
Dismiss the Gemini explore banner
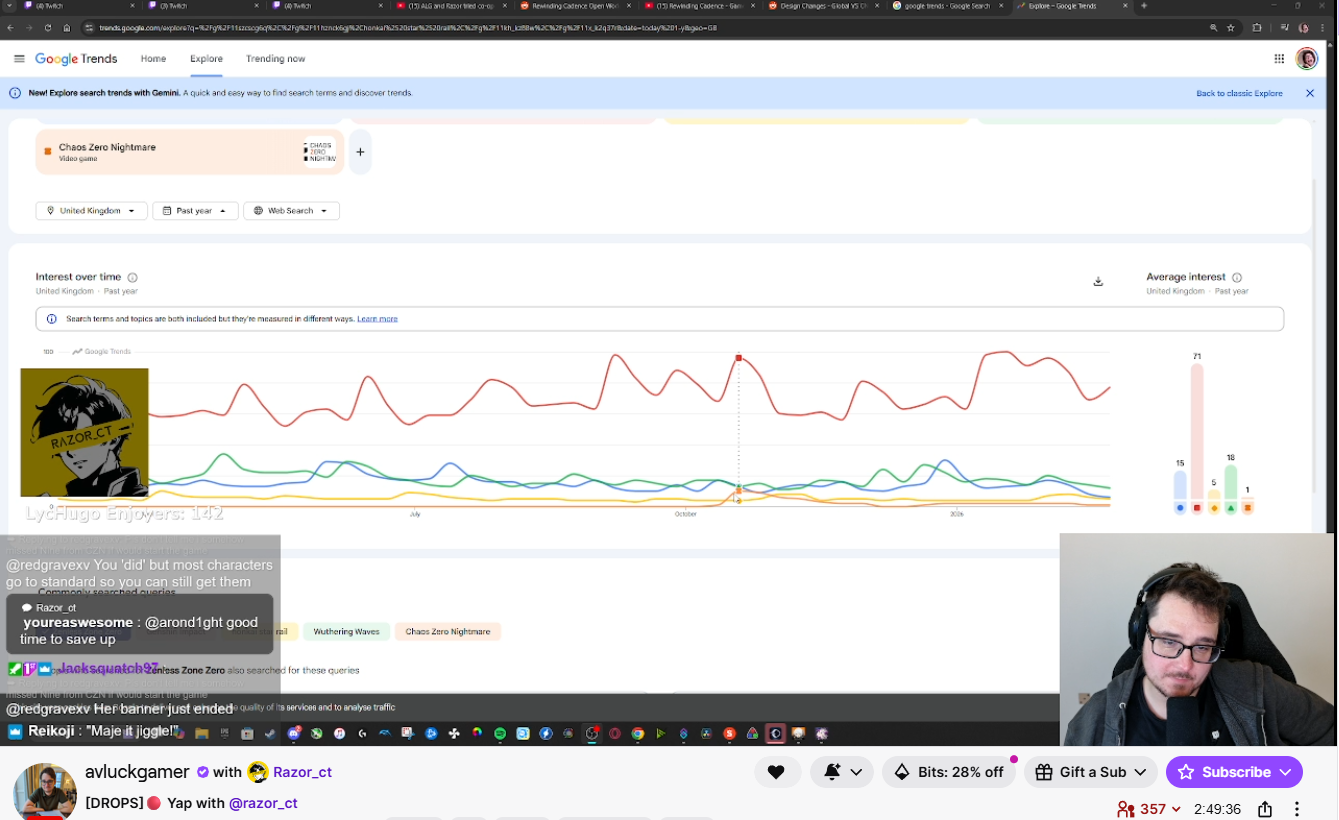1310,93
